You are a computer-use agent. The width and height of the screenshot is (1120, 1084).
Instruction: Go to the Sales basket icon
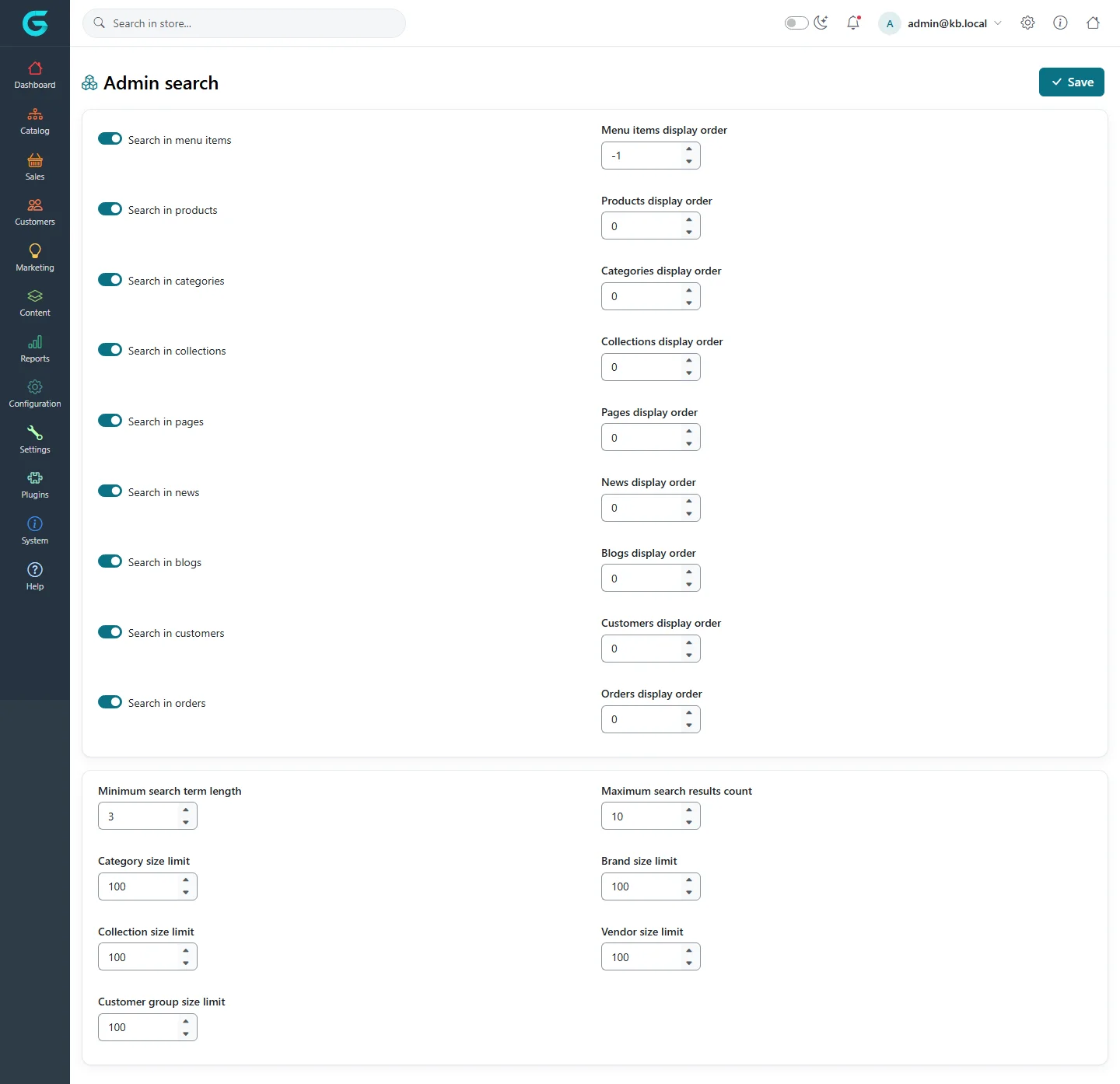[x=35, y=160]
